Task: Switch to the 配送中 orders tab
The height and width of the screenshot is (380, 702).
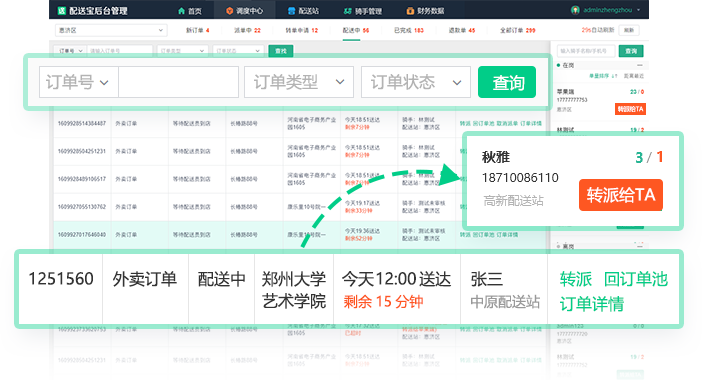Action: [356, 30]
